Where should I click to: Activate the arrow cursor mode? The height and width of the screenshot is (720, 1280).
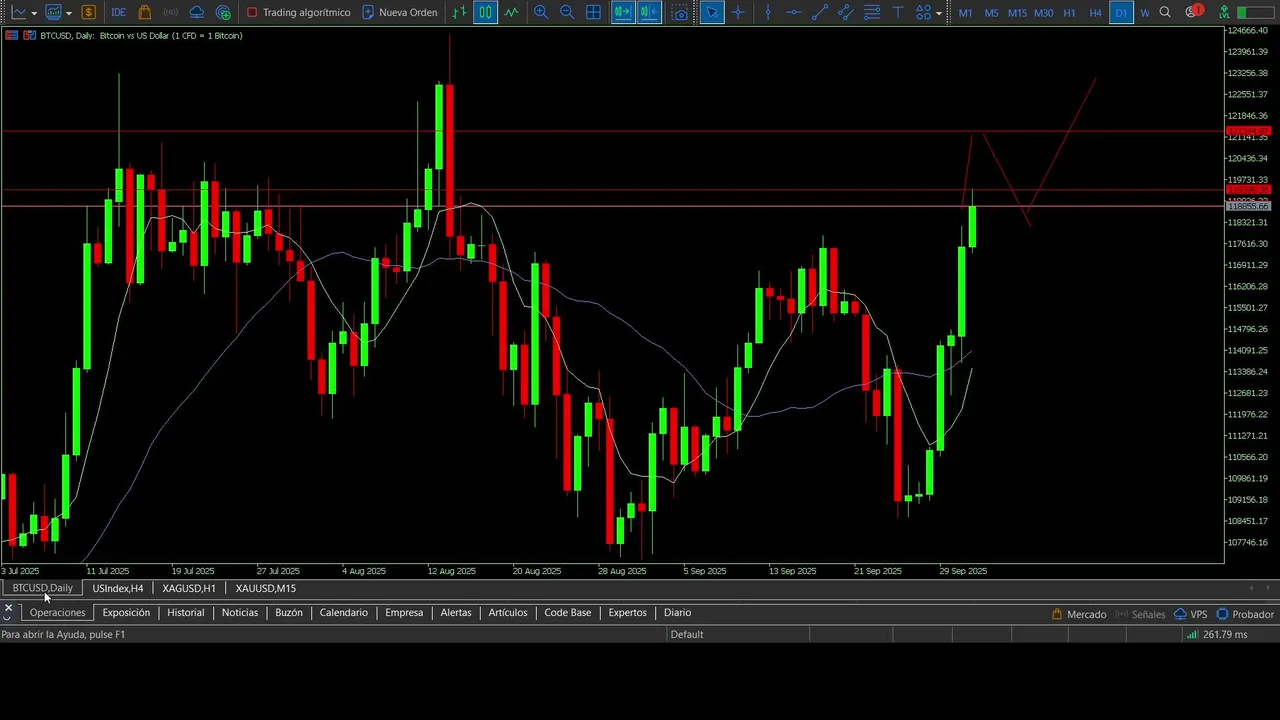coord(711,12)
